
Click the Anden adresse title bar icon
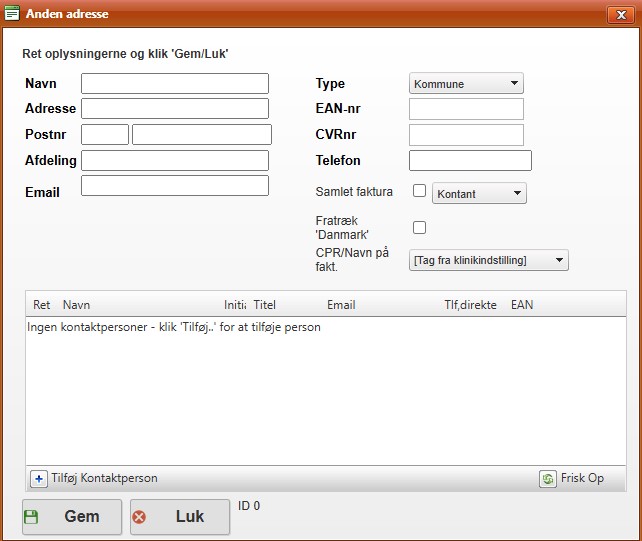pyautogui.click(x=12, y=14)
